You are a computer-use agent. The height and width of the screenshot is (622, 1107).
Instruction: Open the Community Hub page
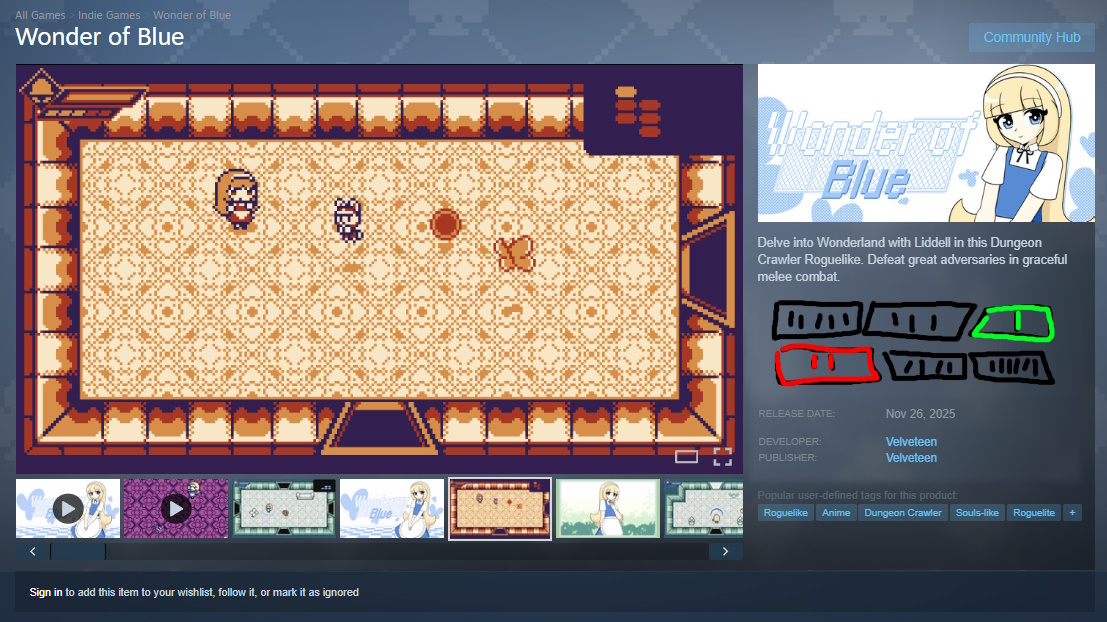(x=1031, y=37)
